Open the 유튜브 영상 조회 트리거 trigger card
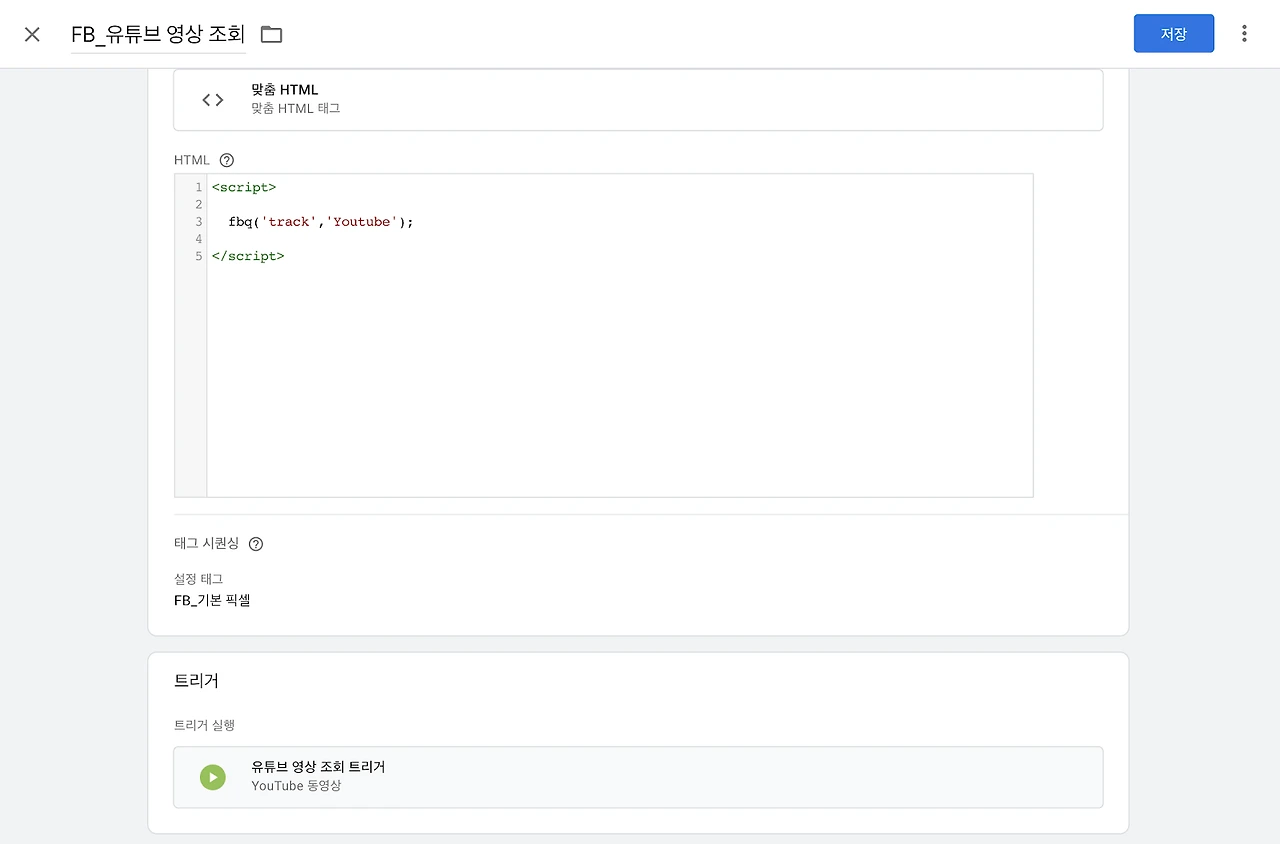The image size is (1280, 844). pyautogui.click(x=638, y=777)
